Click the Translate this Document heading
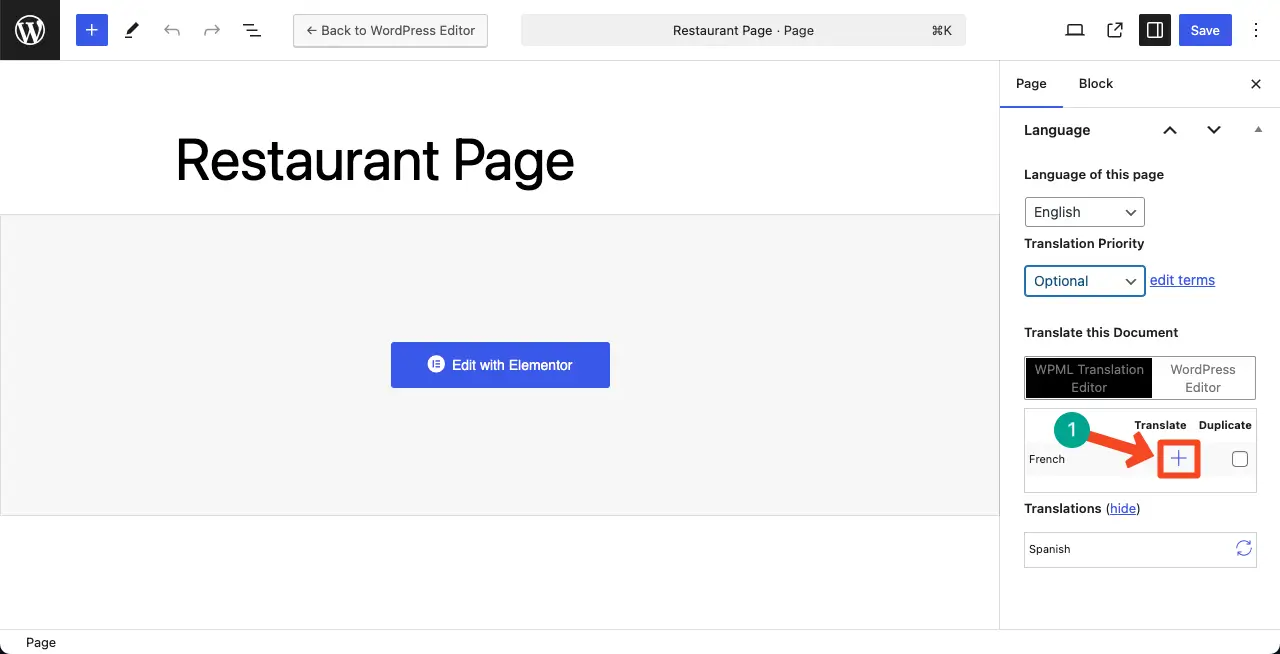The width and height of the screenshot is (1280, 654). click(1101, 332)
